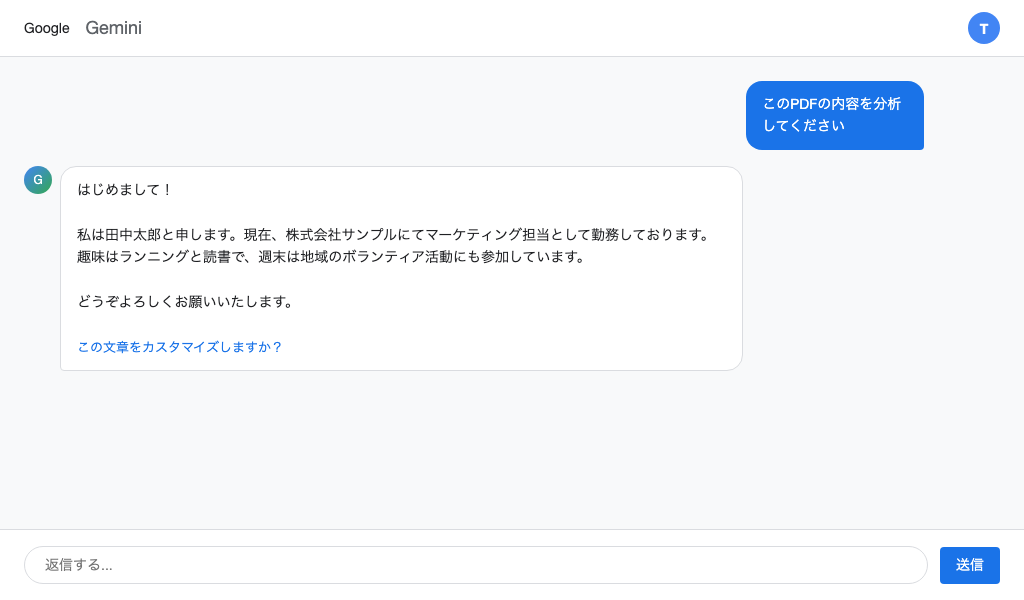Image resolution: width=1024 pixels, height=600 pixels.
Task: Click Gemini's introduction response card
Action: click(x=401, y=268)
